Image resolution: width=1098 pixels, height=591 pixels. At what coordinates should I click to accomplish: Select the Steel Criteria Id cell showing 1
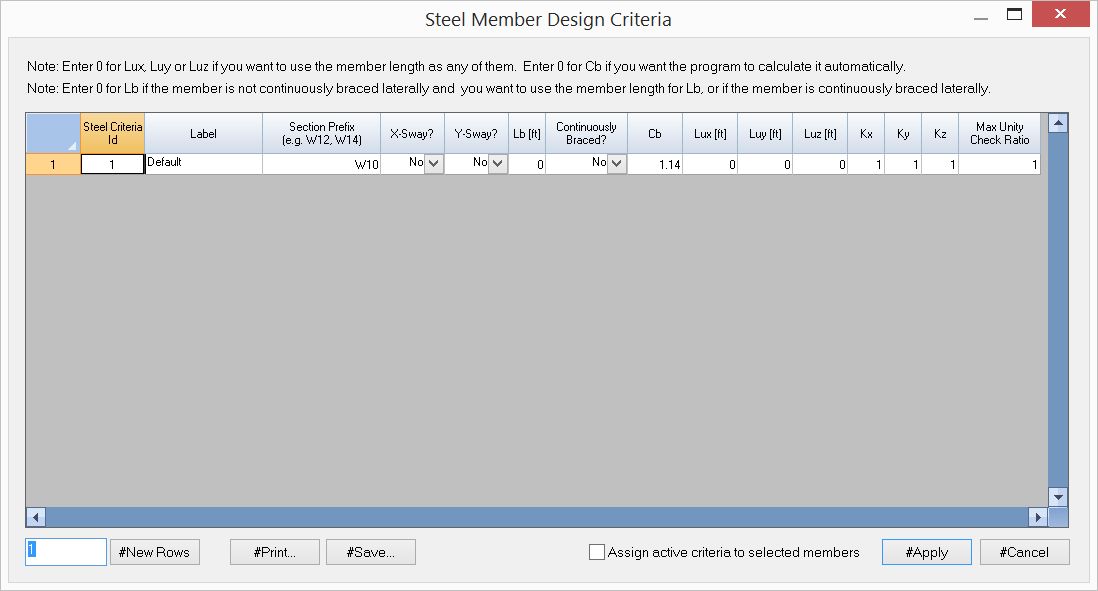pyautogui.click(x=113, y=163)
